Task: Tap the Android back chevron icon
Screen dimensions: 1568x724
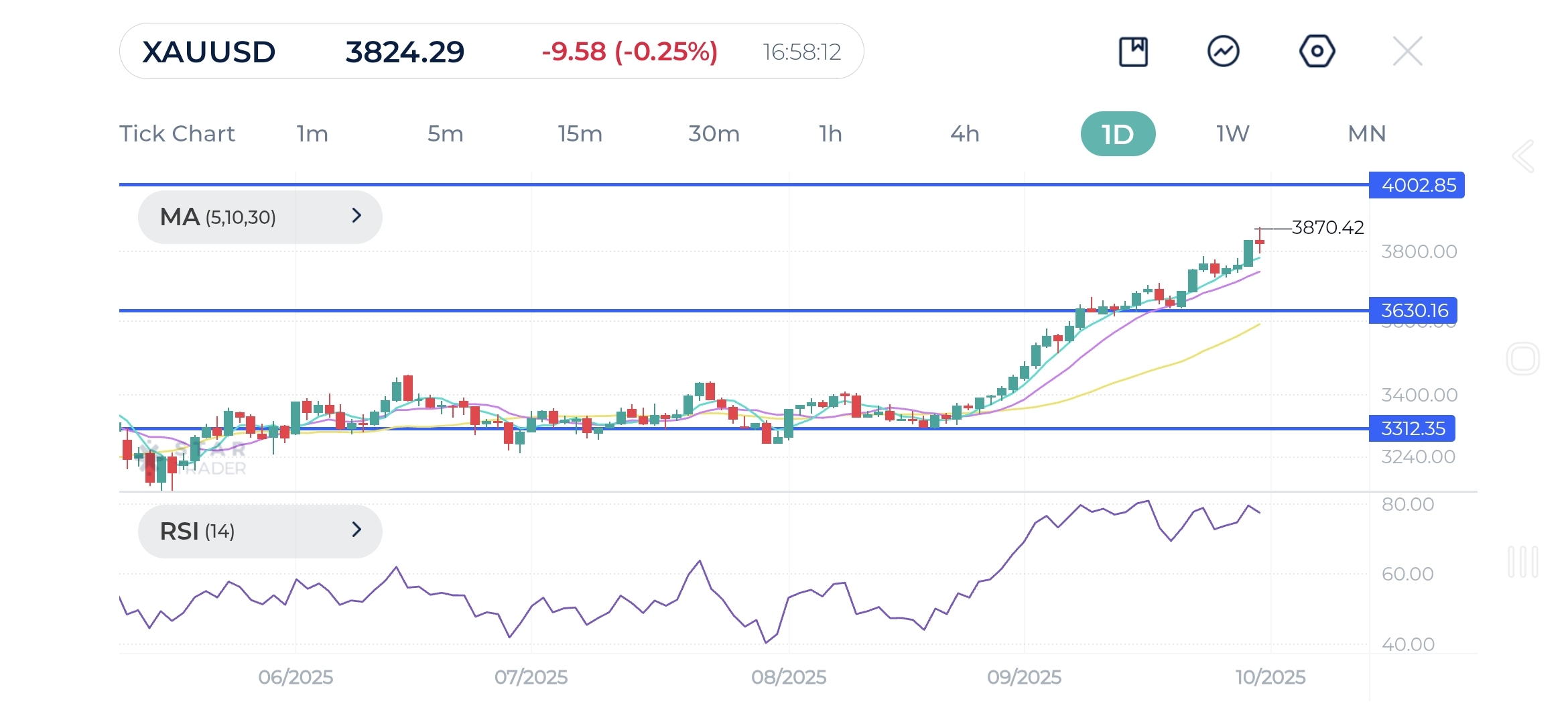Action: [x=1523, y=156]
